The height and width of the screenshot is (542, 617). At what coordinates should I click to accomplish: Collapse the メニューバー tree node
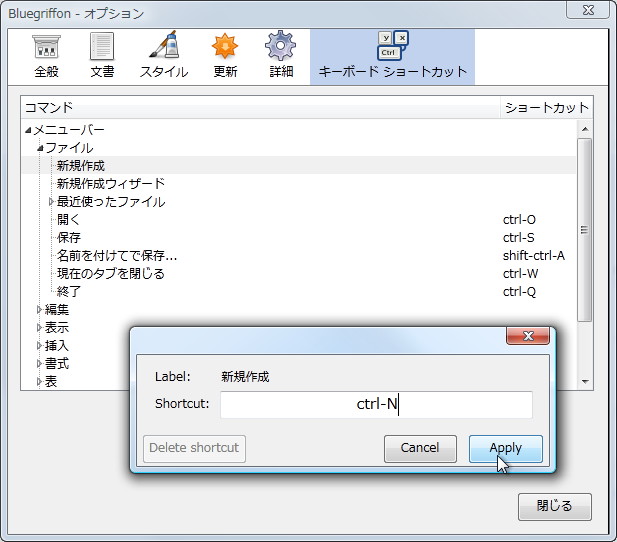click(x=28, y=130)
